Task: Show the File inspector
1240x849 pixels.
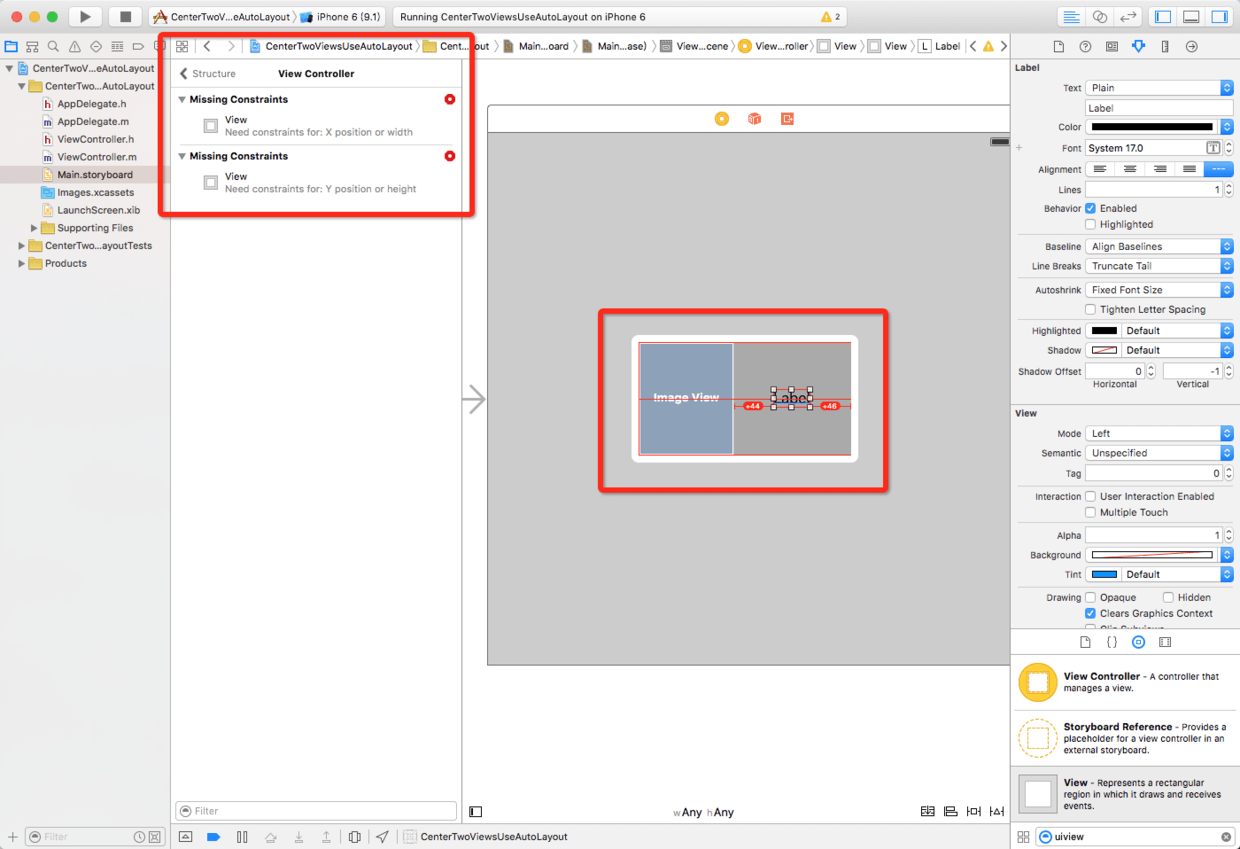Action: click(x=1059, y=47)
